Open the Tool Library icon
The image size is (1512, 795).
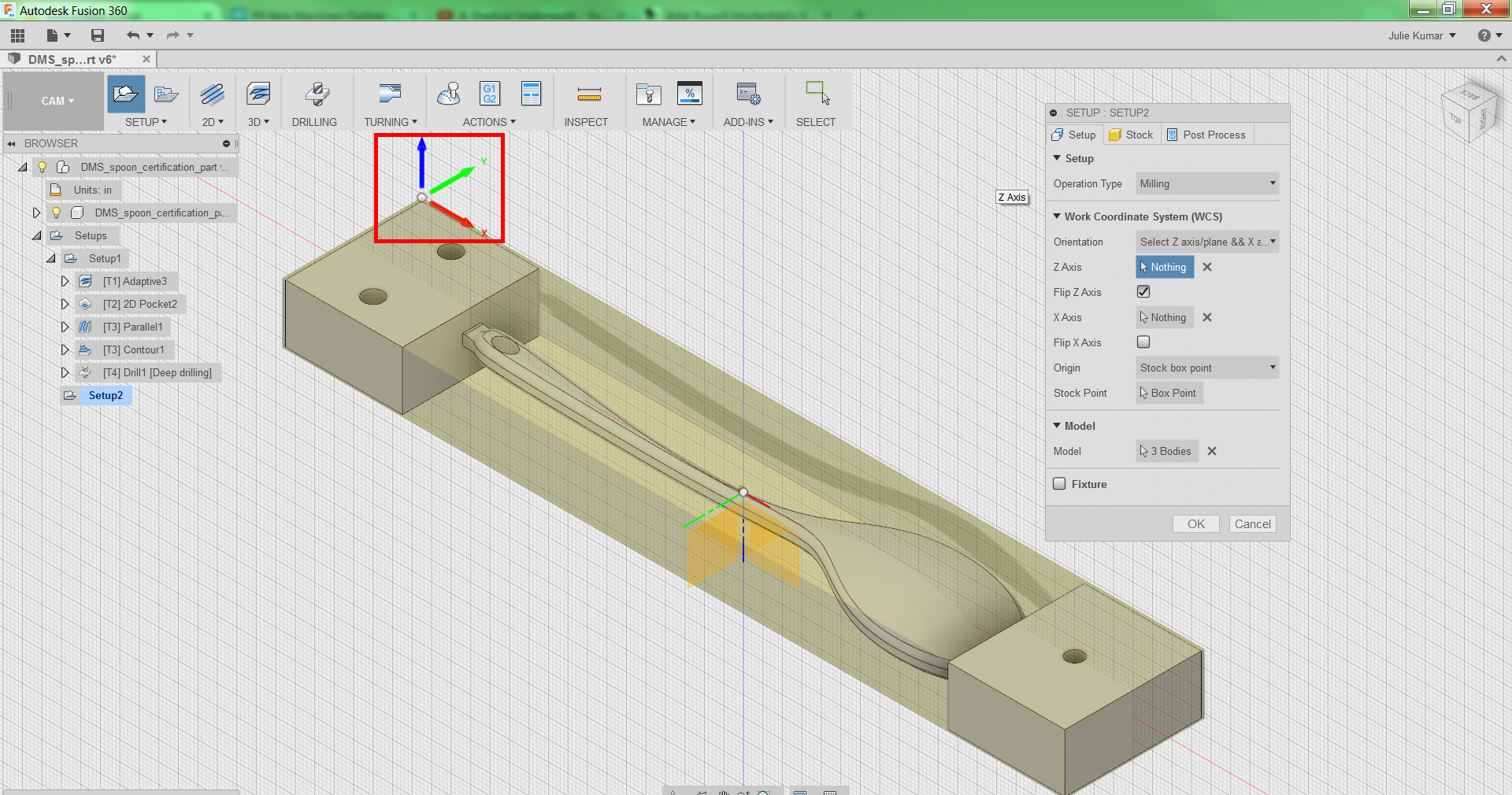tap(649, 94)
